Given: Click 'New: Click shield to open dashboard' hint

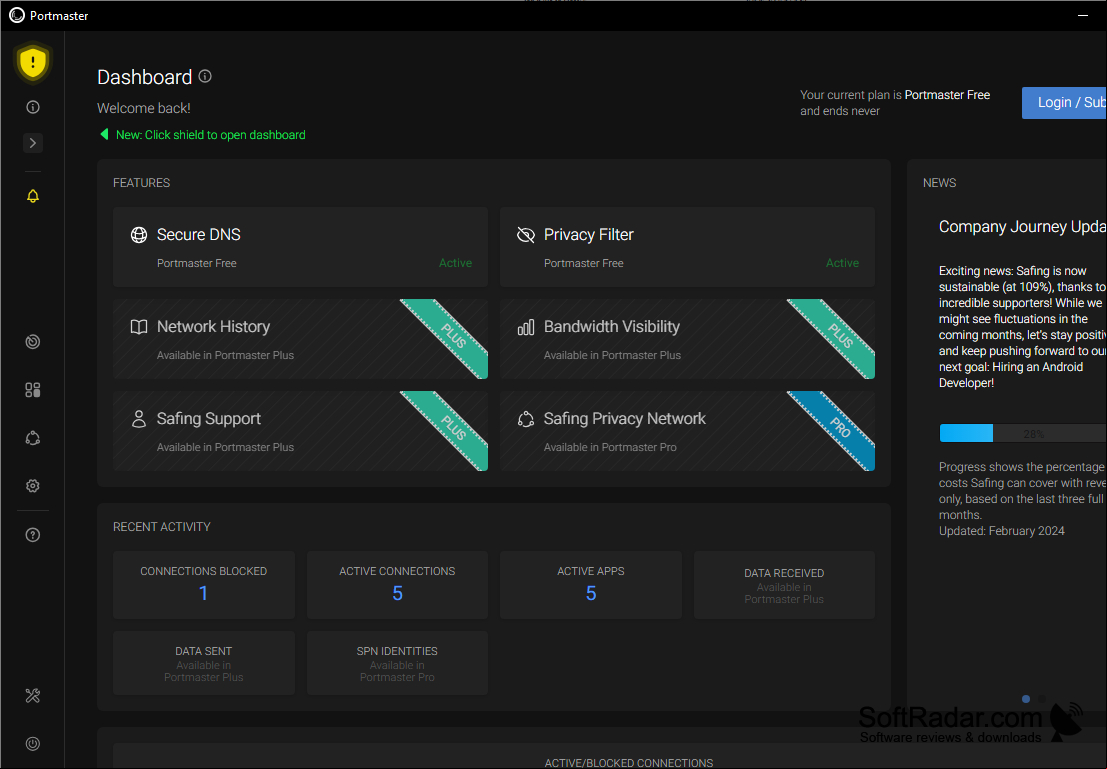Looking at the screenshot, I should [210, 135].
